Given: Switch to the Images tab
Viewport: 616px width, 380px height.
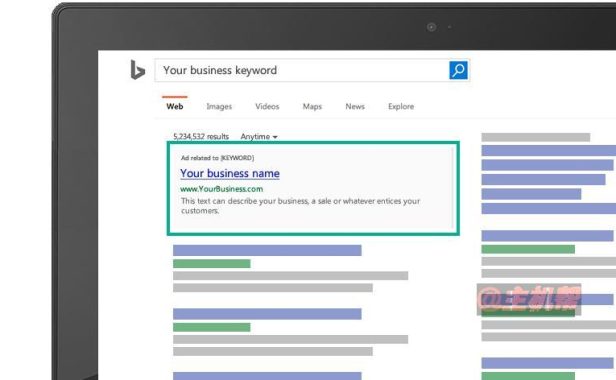Looking at the screenshot, I should [219, 106].
